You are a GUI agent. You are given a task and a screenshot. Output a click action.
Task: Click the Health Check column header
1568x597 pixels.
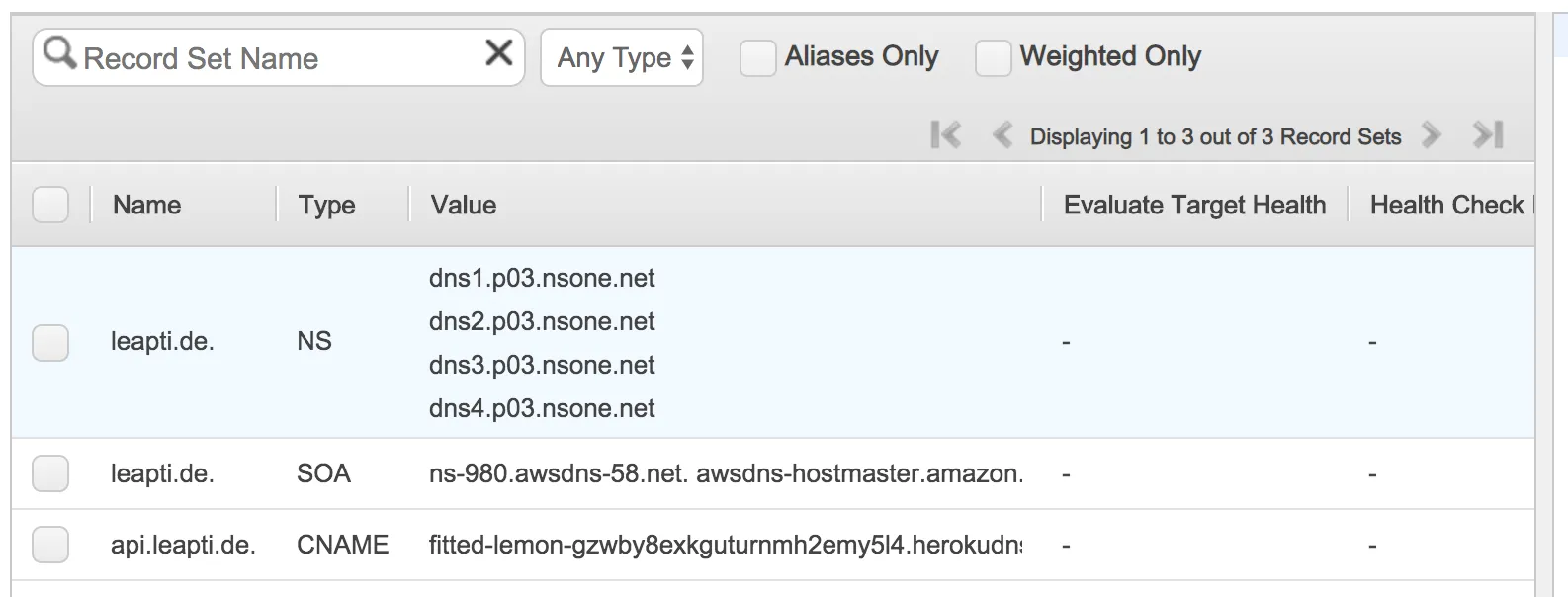click(x=1446, y=206)
